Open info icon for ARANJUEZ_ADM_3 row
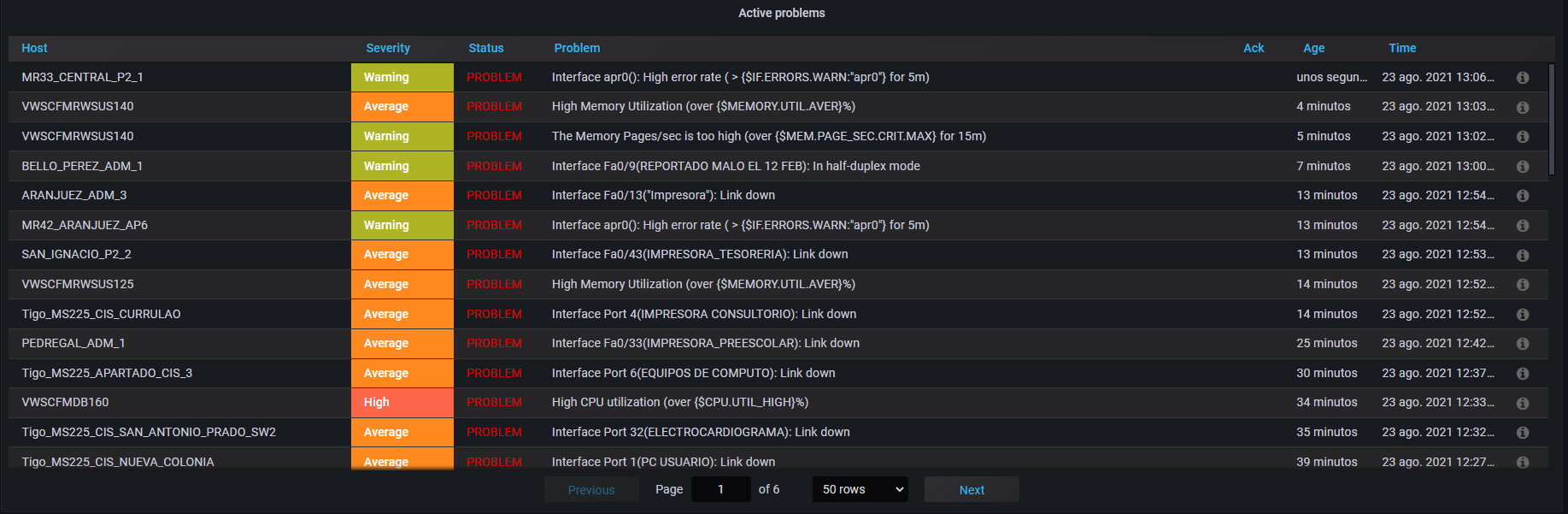The image size is (1568, 514). pos(1523,196)
